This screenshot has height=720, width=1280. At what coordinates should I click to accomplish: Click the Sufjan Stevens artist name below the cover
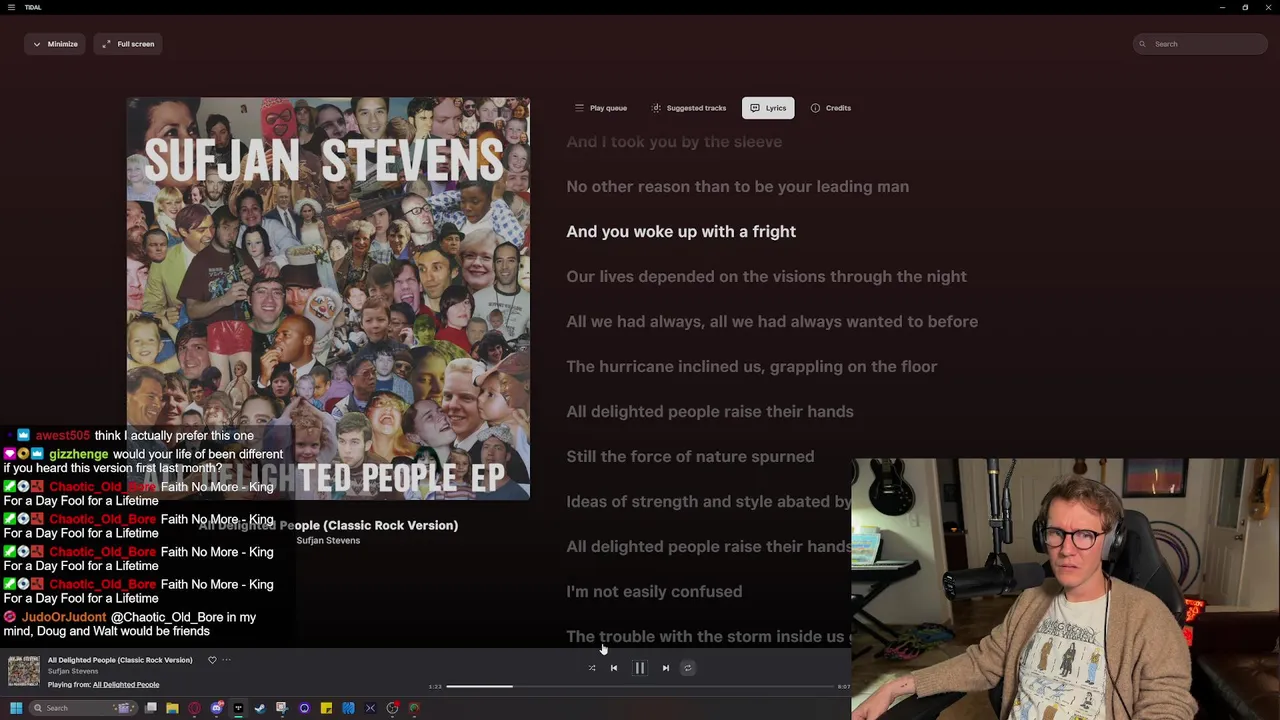click(x=328, y=540)
